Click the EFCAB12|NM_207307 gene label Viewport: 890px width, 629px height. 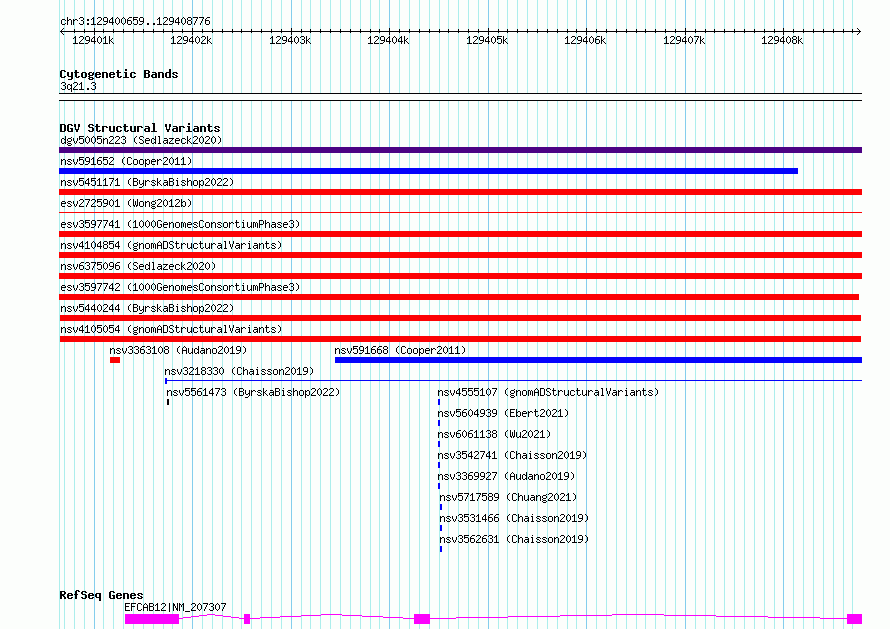tap(175, 607)
